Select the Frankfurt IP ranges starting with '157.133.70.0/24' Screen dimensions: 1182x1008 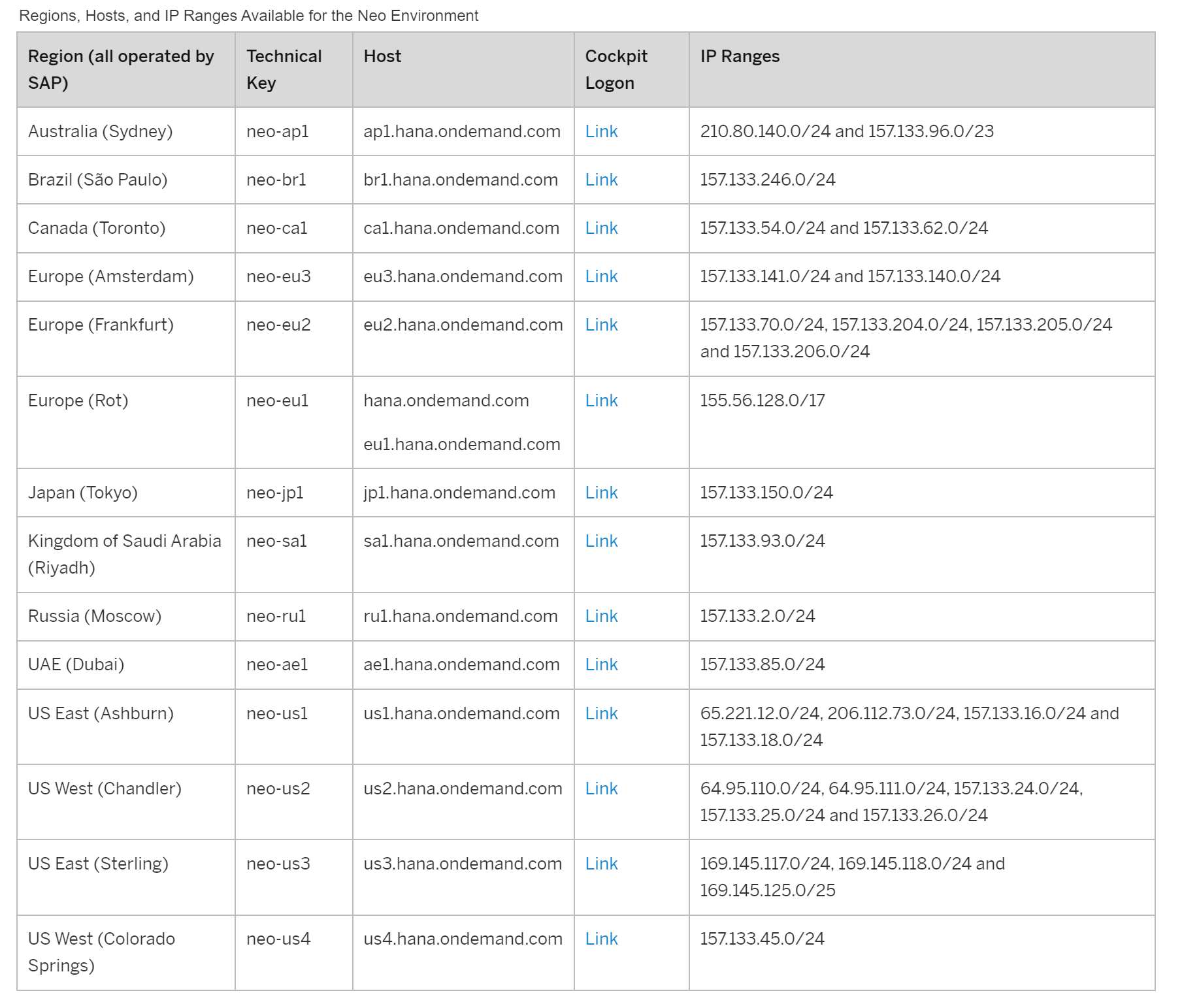(906, 338)
